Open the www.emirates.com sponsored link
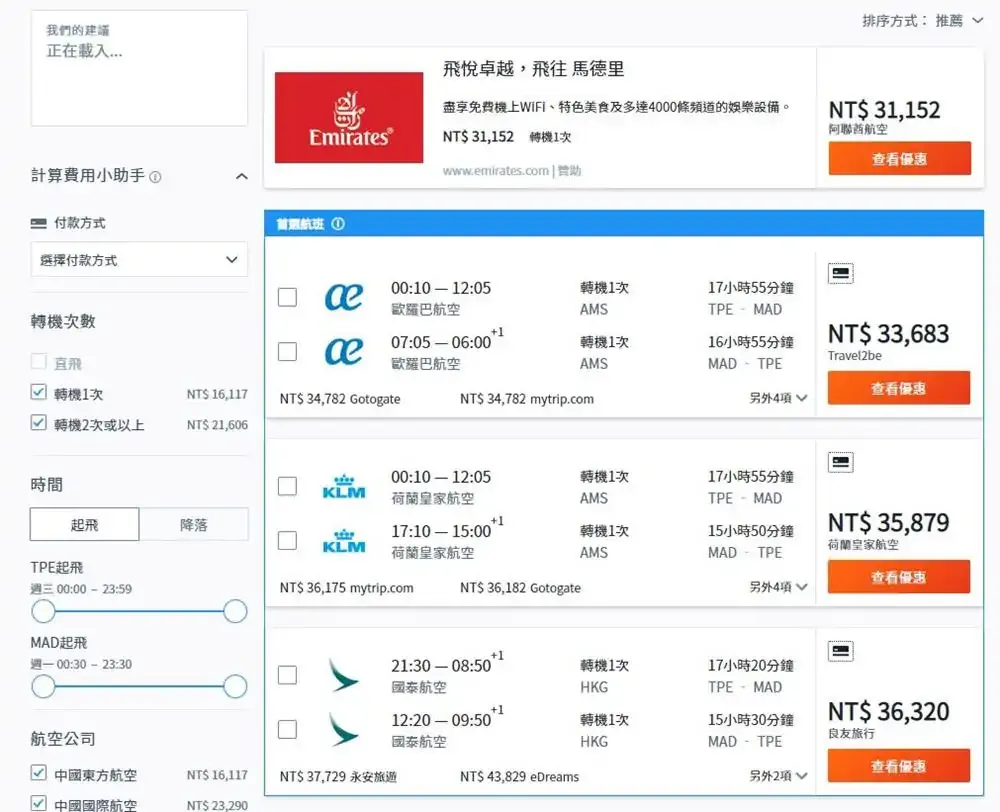The image size is (1000, 812). [x=496, y=171]
